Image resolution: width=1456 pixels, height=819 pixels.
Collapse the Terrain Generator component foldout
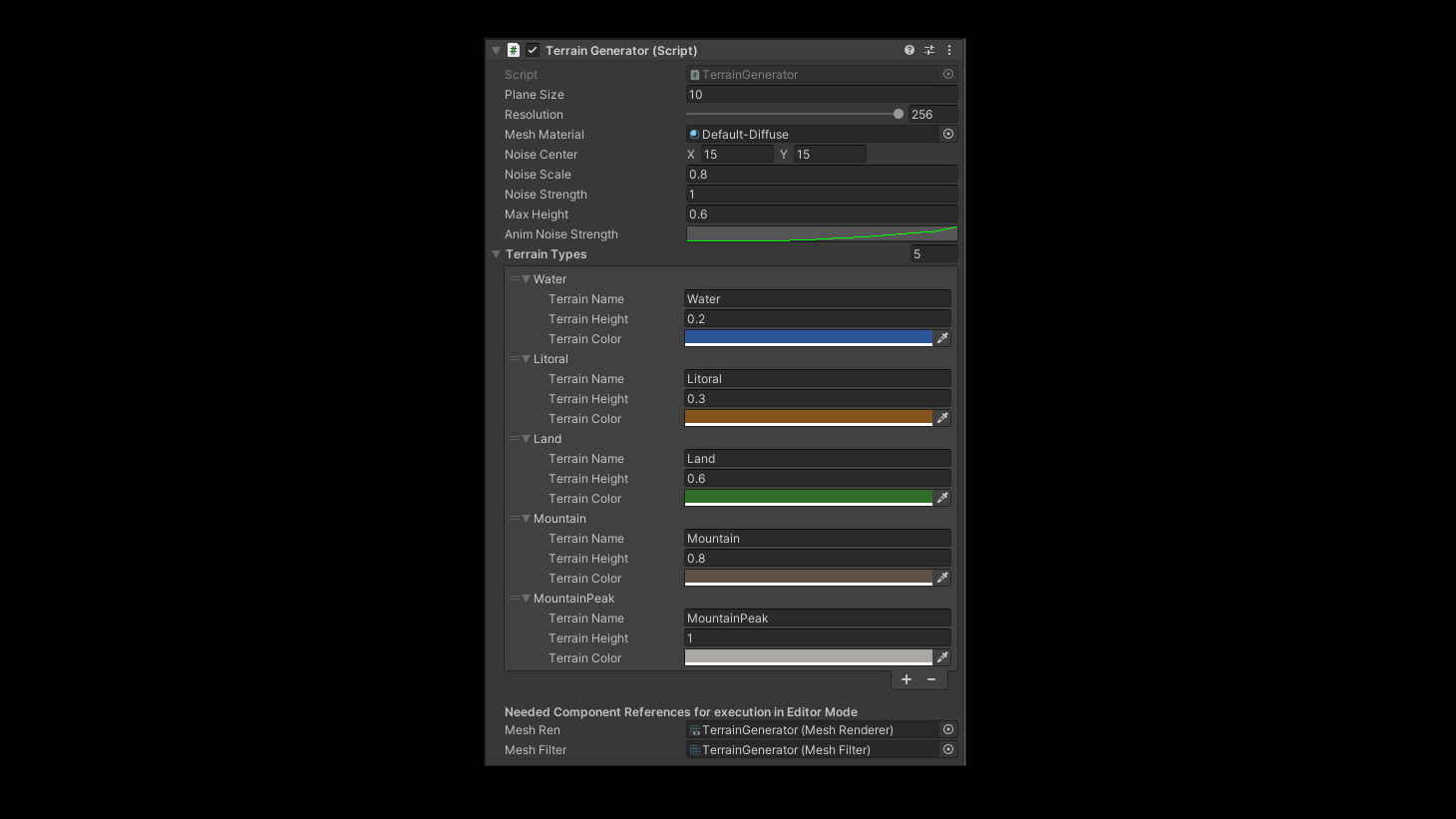(497, 50)
